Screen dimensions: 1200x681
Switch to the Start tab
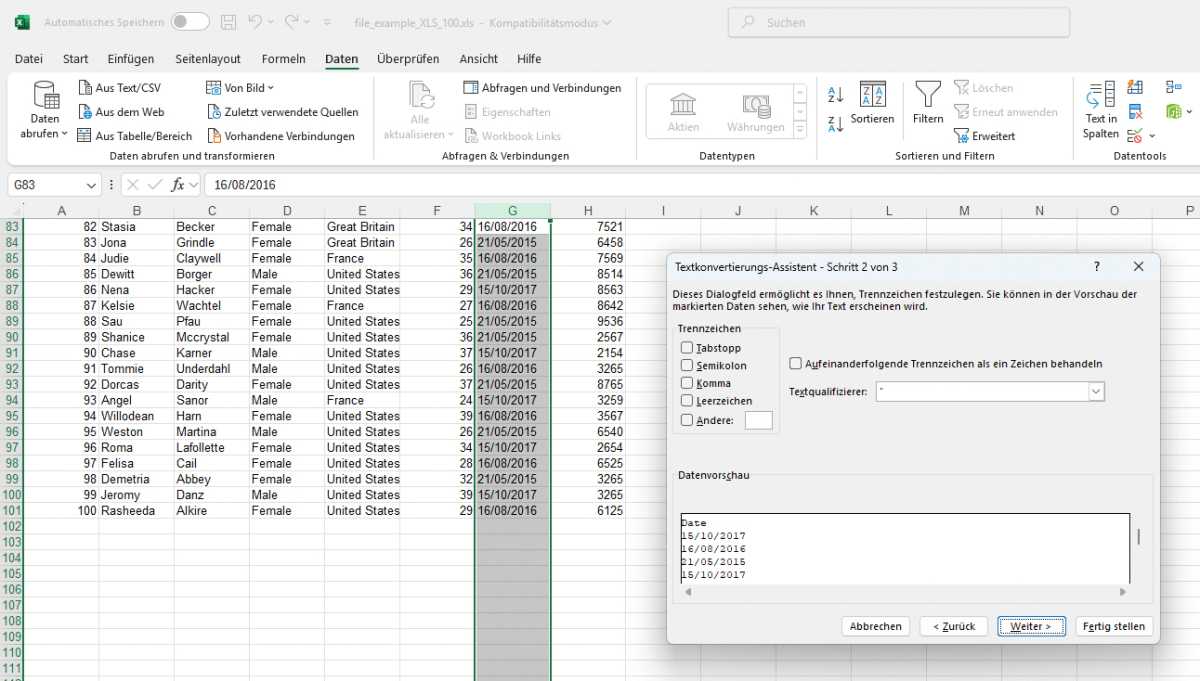pyautogui.click(x=76, y=59)
